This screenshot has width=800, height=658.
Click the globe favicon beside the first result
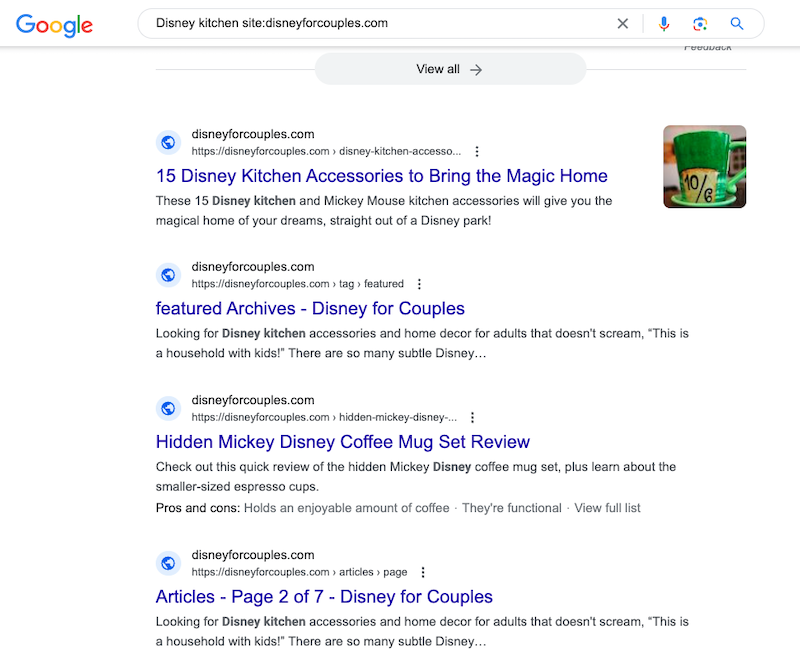(168, 142)
